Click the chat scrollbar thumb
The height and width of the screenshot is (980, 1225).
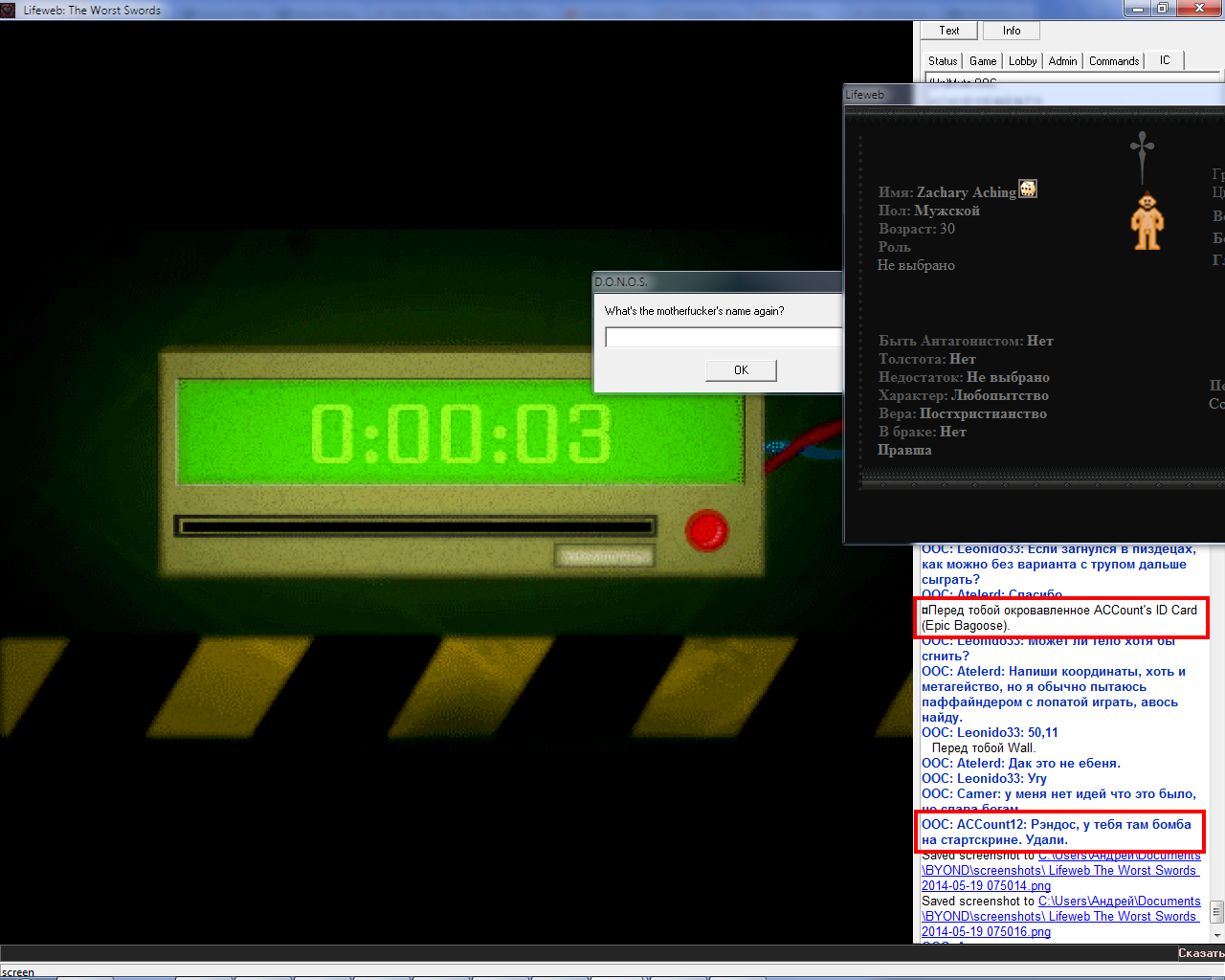[x=1216, y=912]
